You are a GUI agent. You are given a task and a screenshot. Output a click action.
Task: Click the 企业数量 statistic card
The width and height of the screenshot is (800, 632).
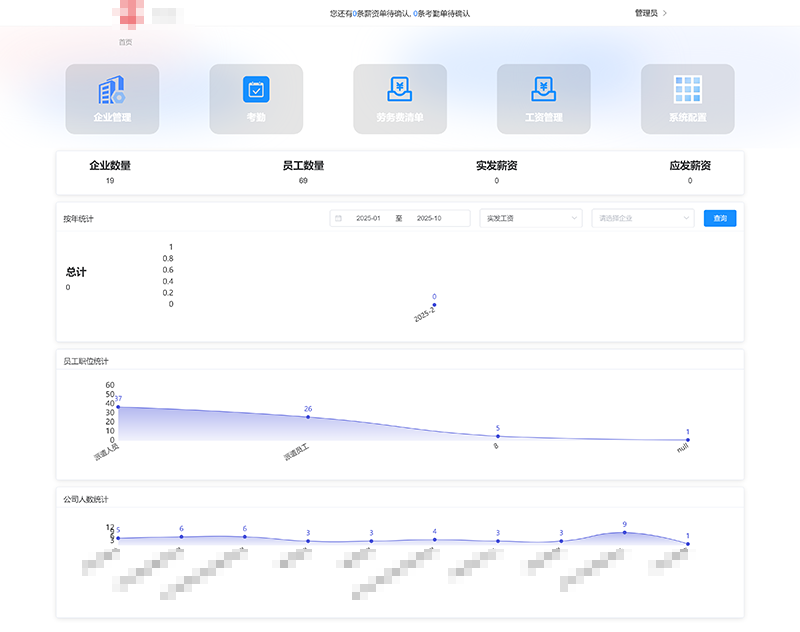pyautogui.click(x=110, y=172)
